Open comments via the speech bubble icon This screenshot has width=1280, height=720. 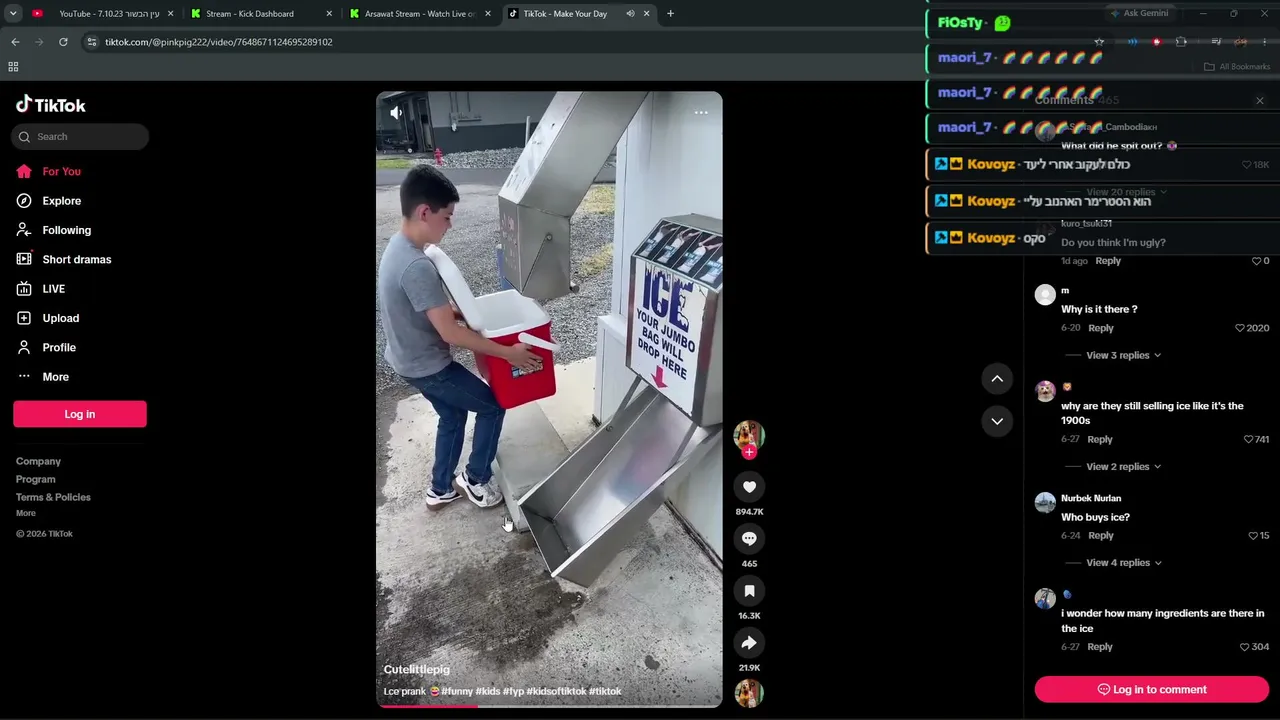[749, 539]
